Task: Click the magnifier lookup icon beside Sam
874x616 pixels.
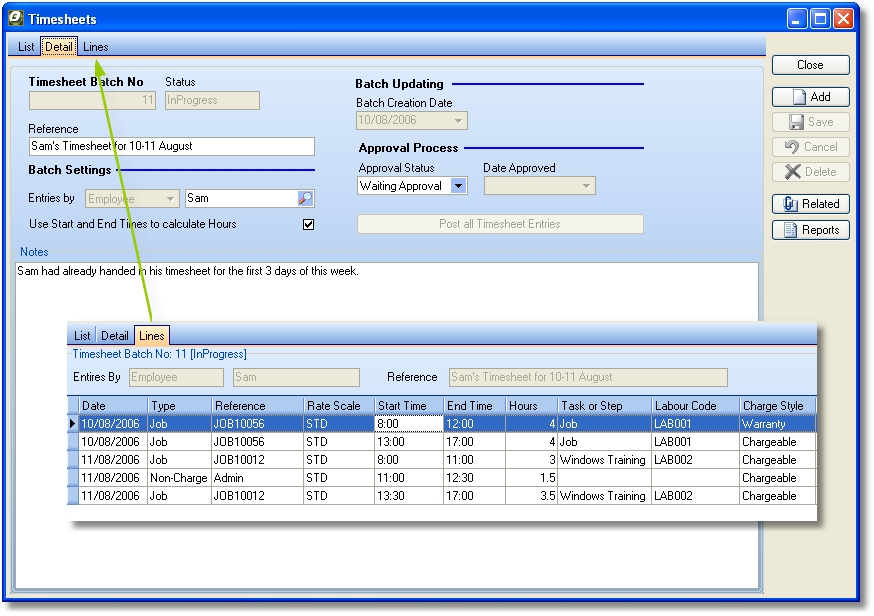Action: 305,199
